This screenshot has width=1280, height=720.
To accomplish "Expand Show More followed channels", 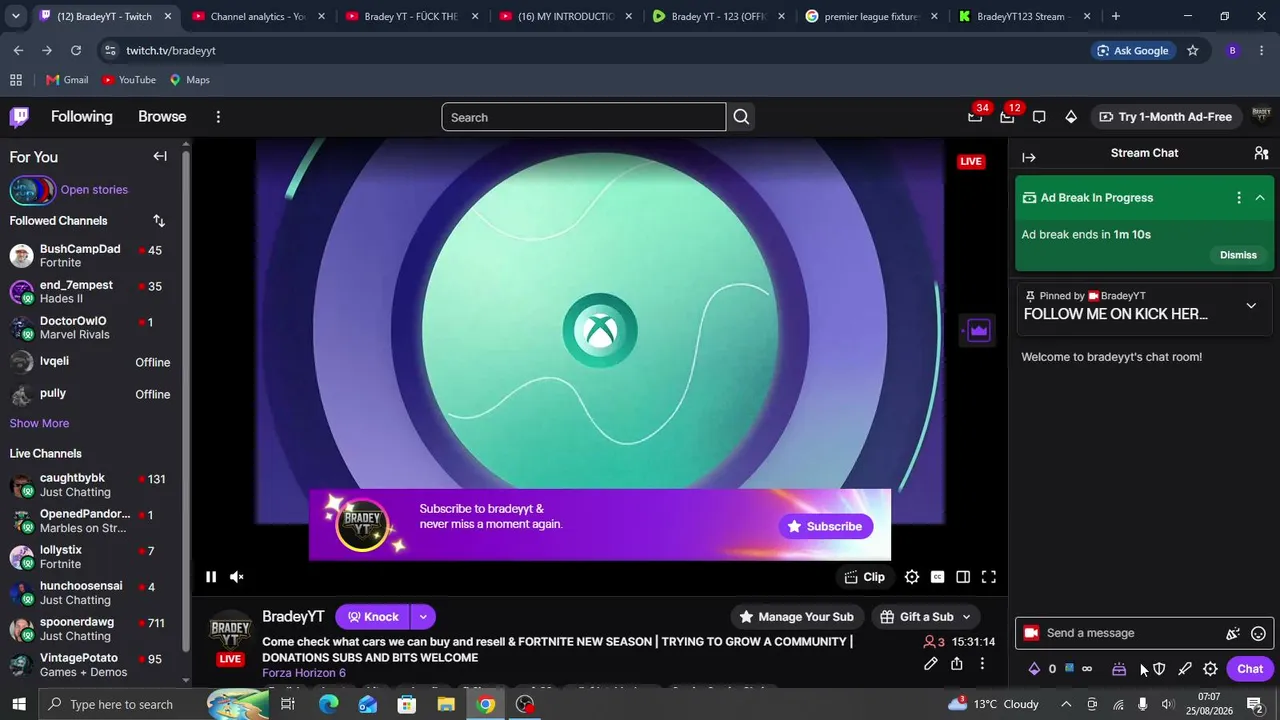I will click(39, 424).
